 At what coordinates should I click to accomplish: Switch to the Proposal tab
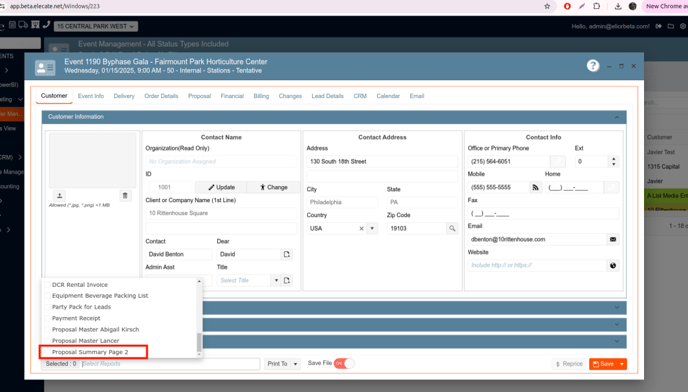199,96
